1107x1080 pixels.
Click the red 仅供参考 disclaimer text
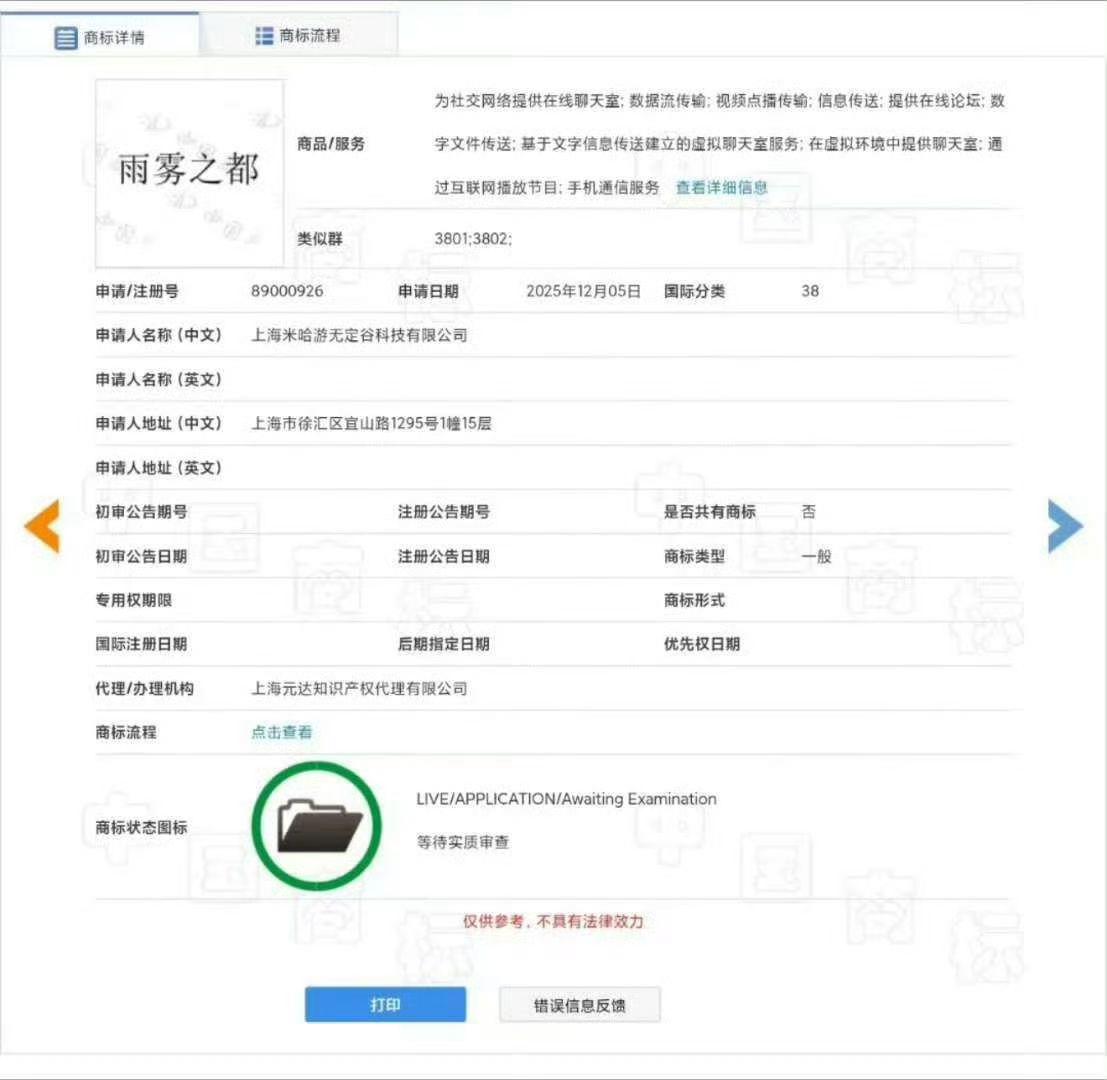553,922
